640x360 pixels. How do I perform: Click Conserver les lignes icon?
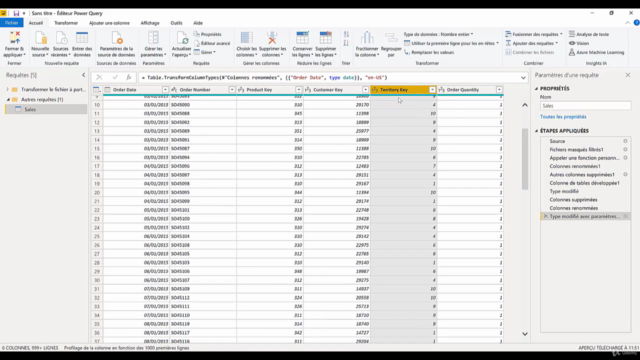[302, 38]
